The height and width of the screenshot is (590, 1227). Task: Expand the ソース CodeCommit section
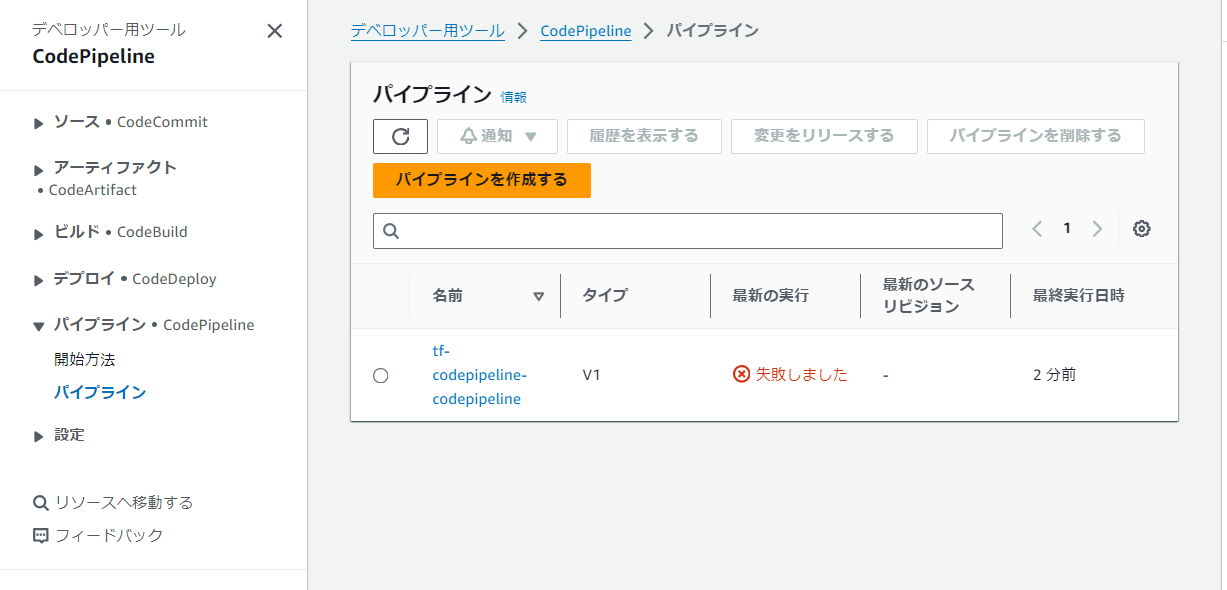pos(39,123)
